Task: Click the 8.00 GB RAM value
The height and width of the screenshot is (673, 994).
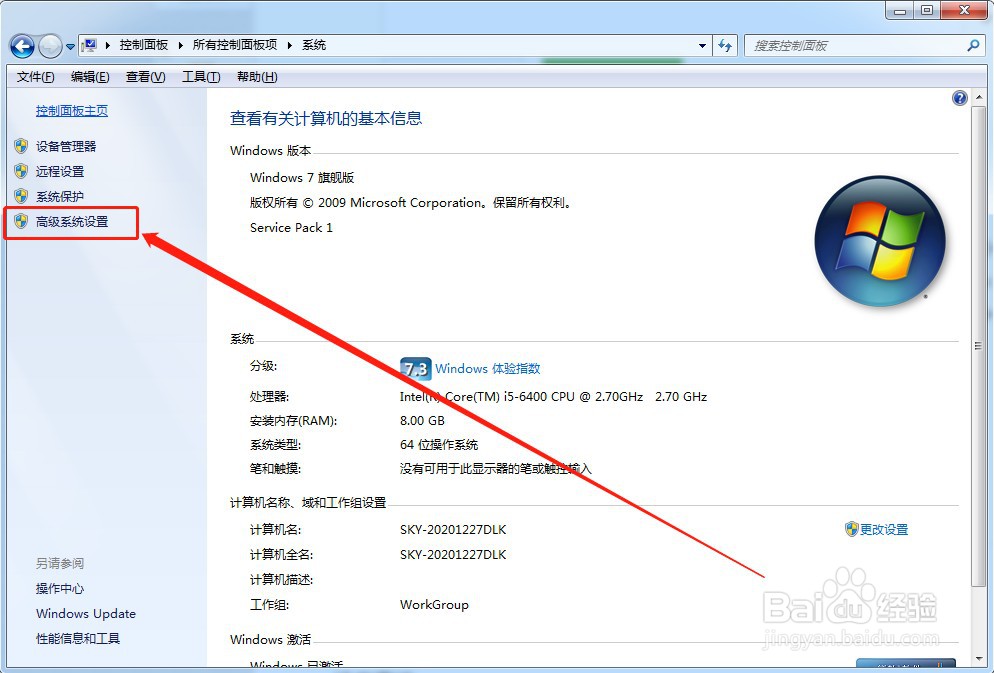Action: coord(422,421)
